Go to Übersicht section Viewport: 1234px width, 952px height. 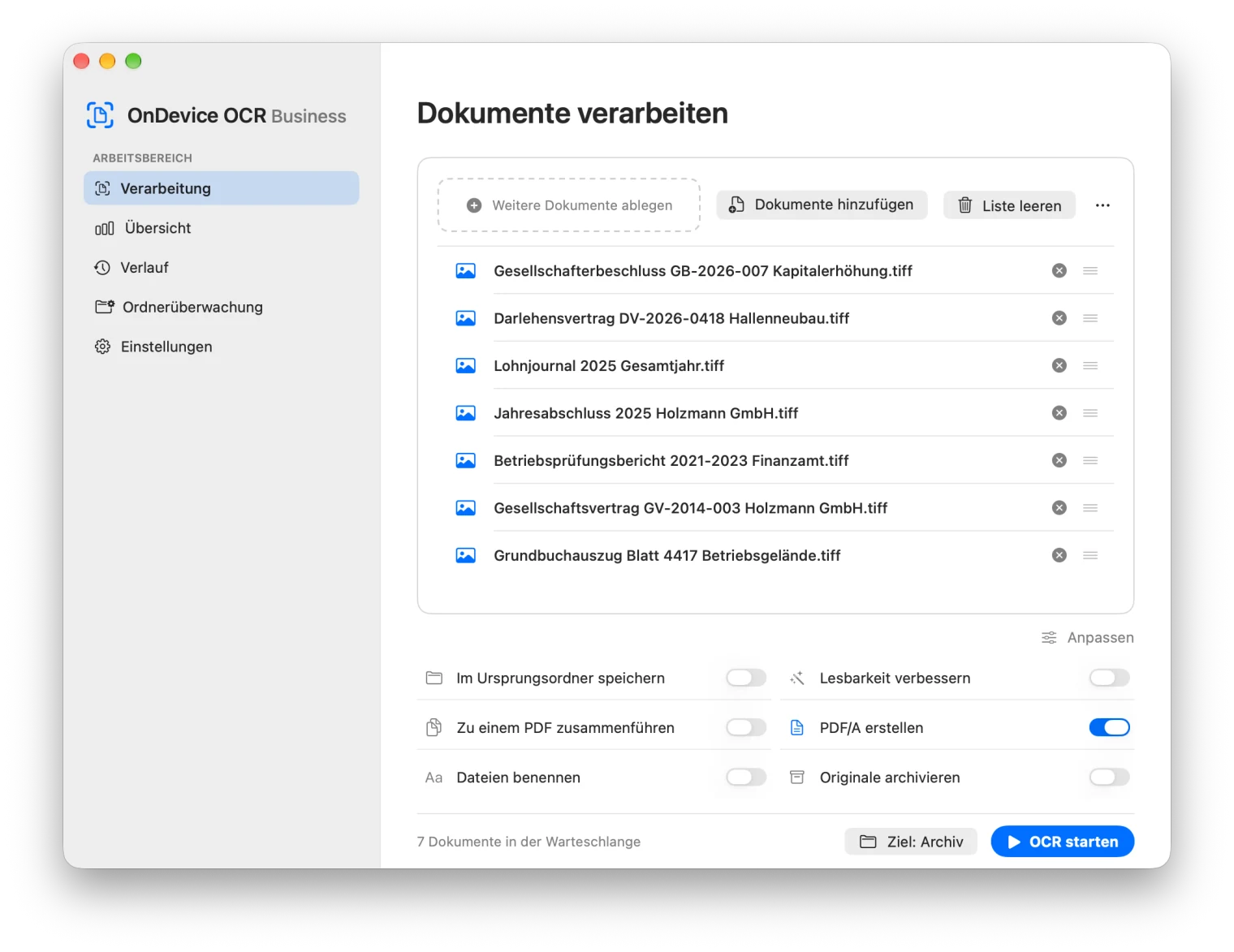pyautogui.click(x=222, y=228)
